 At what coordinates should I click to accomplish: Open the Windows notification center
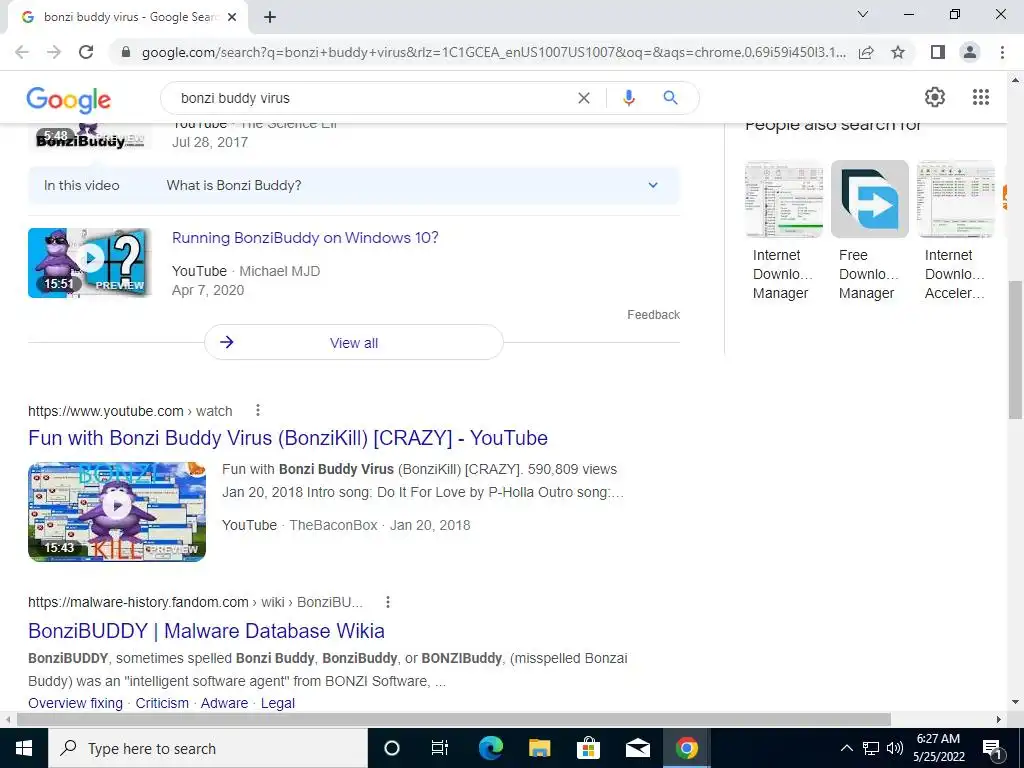pyautogui.click(x=993, y=748)
